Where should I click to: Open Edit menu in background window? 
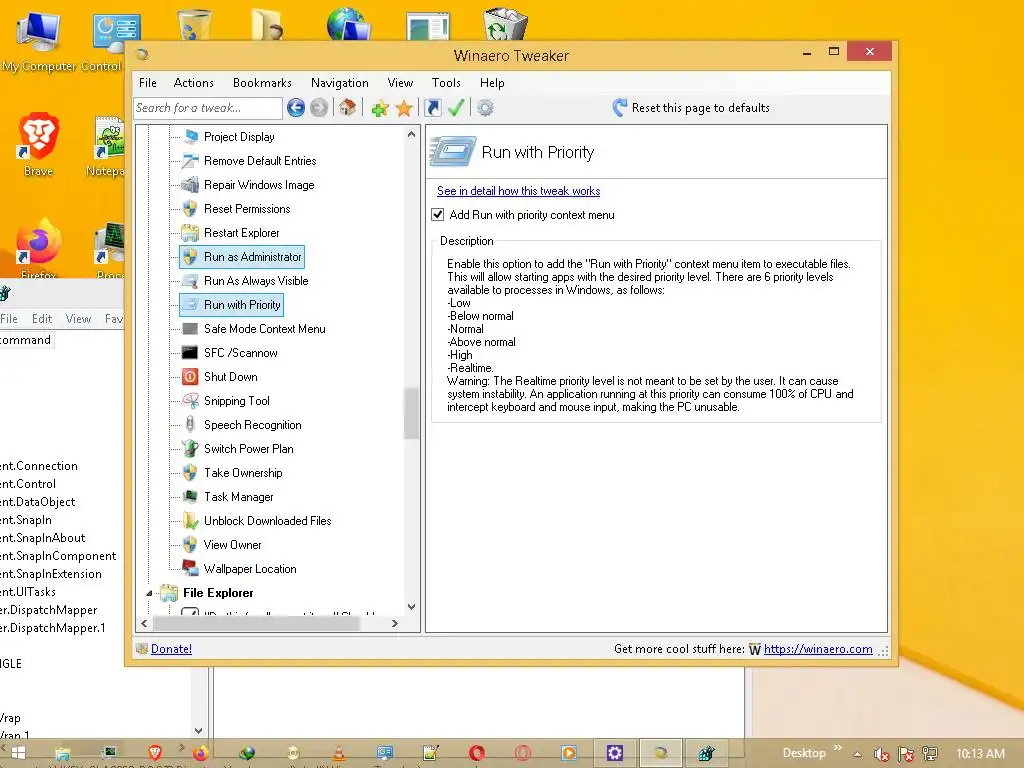pyautogui.click(x=42, y=319)
